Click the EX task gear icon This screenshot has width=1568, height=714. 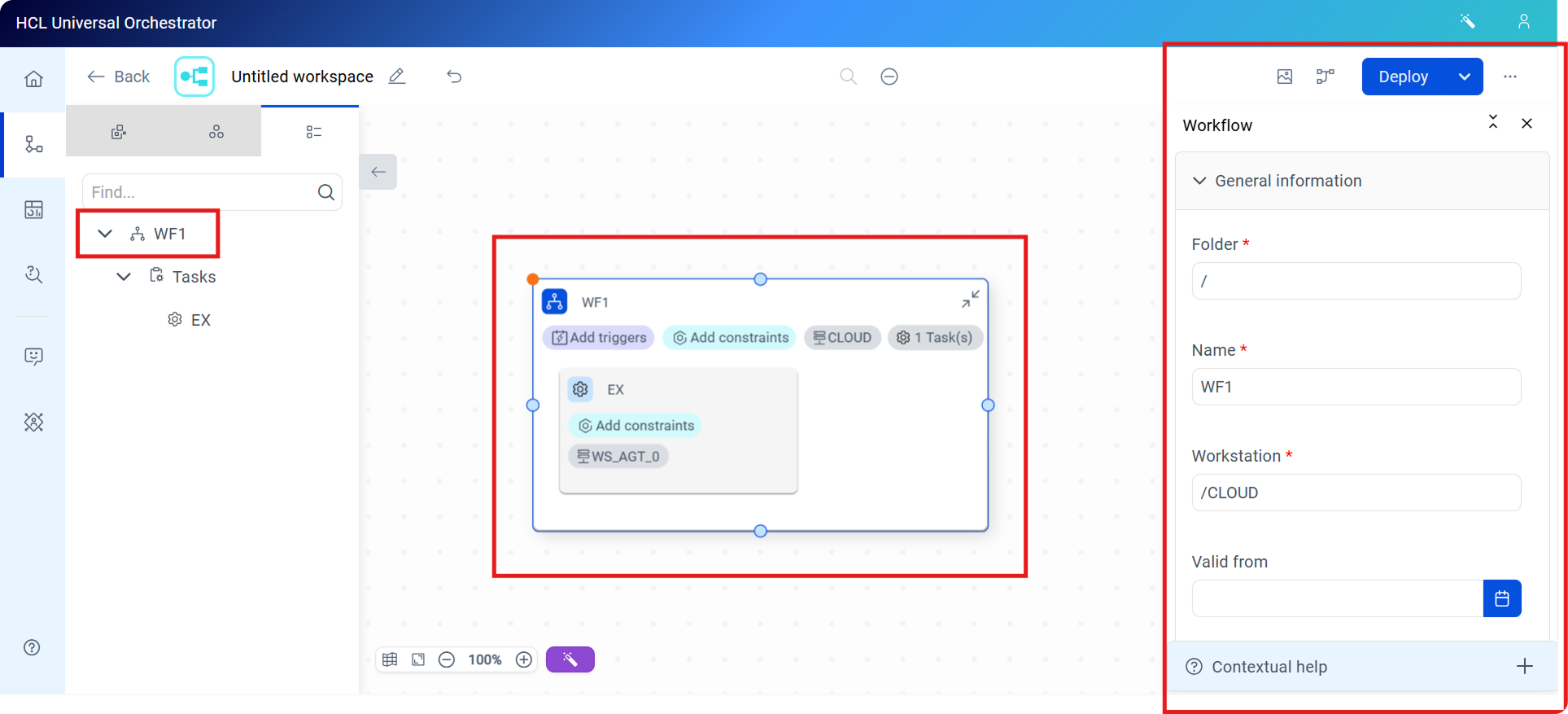[580, 389]
